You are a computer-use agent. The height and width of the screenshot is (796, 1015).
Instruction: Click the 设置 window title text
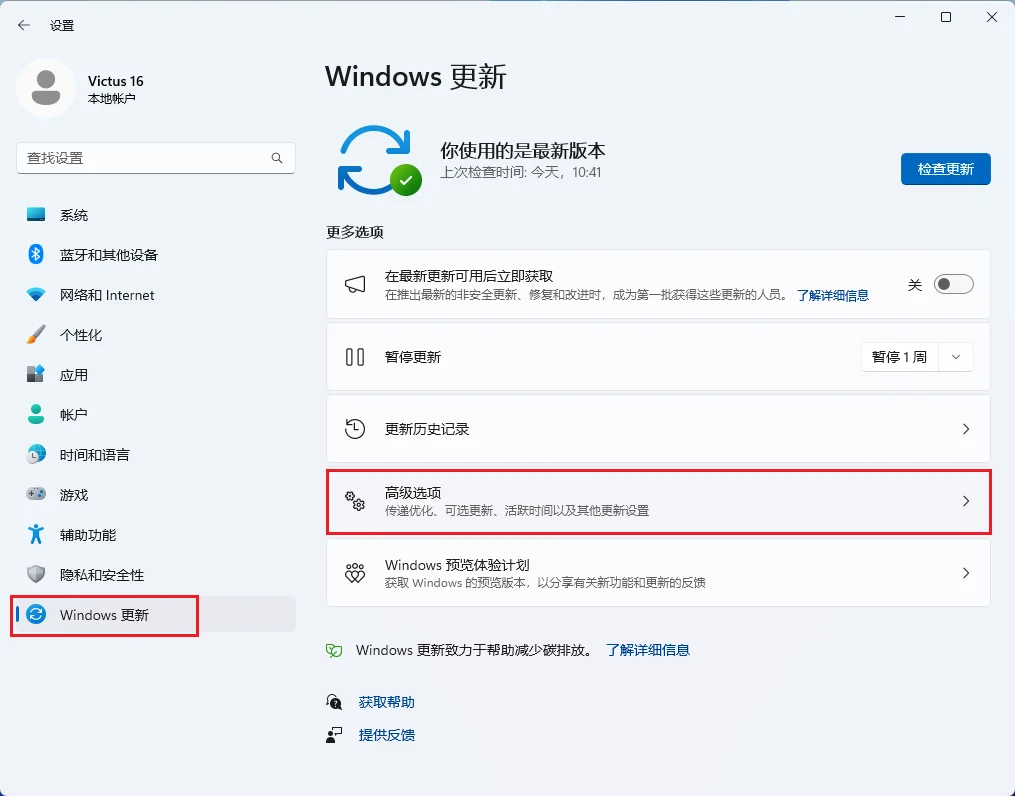click(x=62, y=25)
